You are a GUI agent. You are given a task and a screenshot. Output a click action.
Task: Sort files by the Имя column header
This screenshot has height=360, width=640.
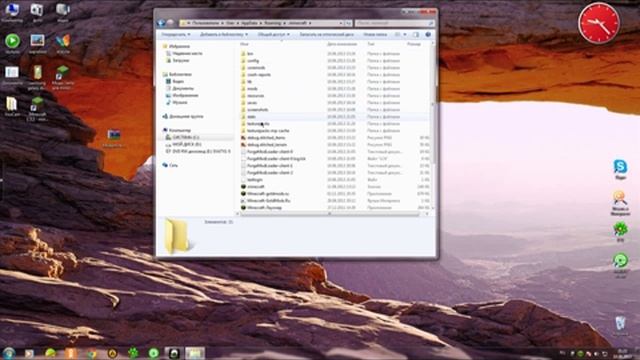pyautogui.click(x=244, y=44)
